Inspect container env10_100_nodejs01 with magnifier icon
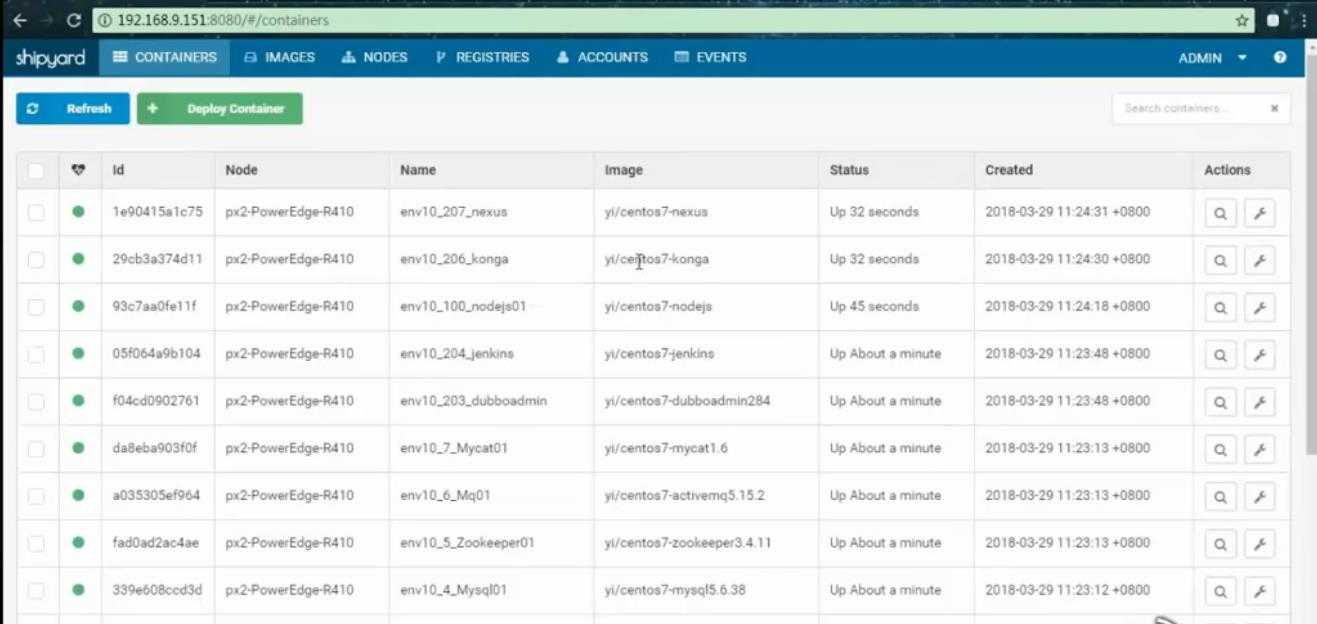Screen dimensions: 1317x624 coord(1220,308)
